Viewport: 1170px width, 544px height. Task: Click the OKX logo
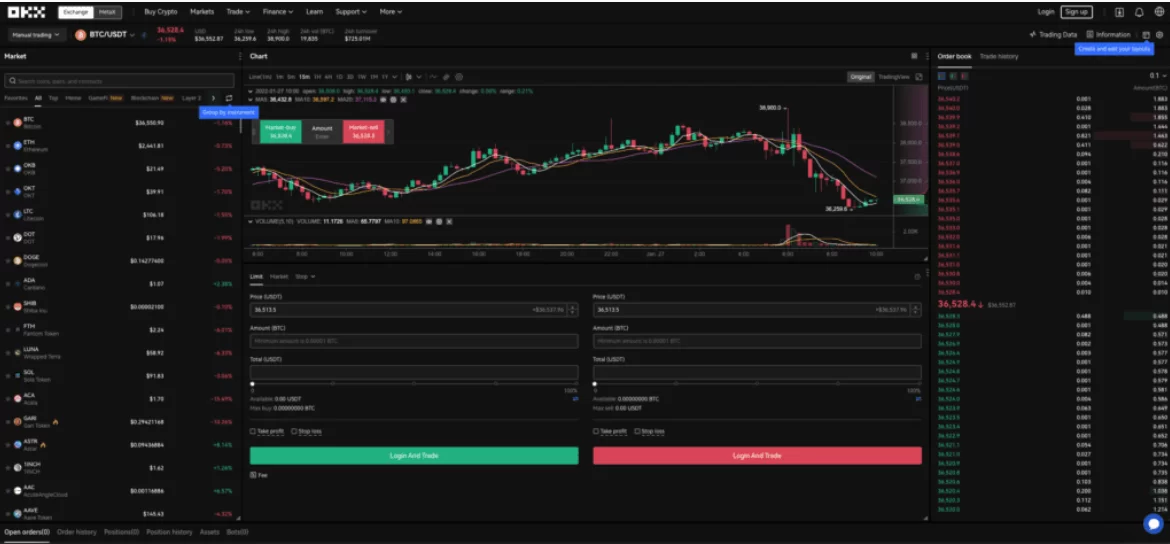[x=26, y=12]
